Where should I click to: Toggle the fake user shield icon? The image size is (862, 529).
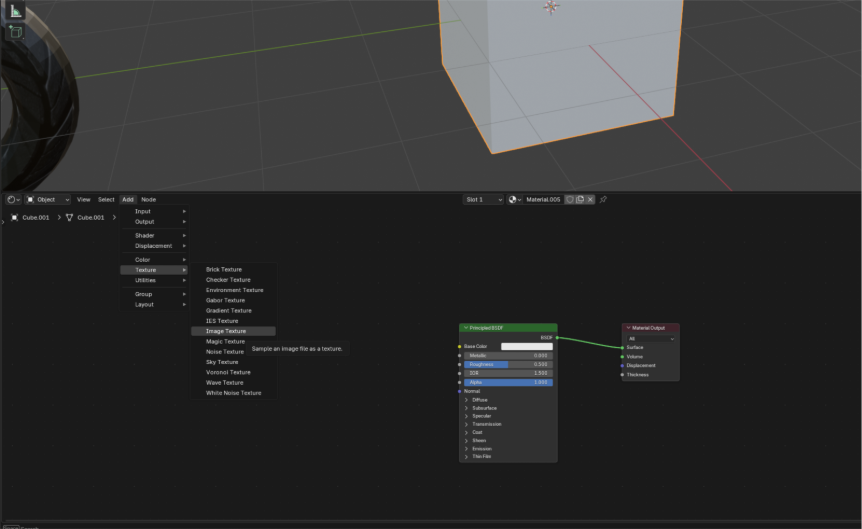click(570, 199)
